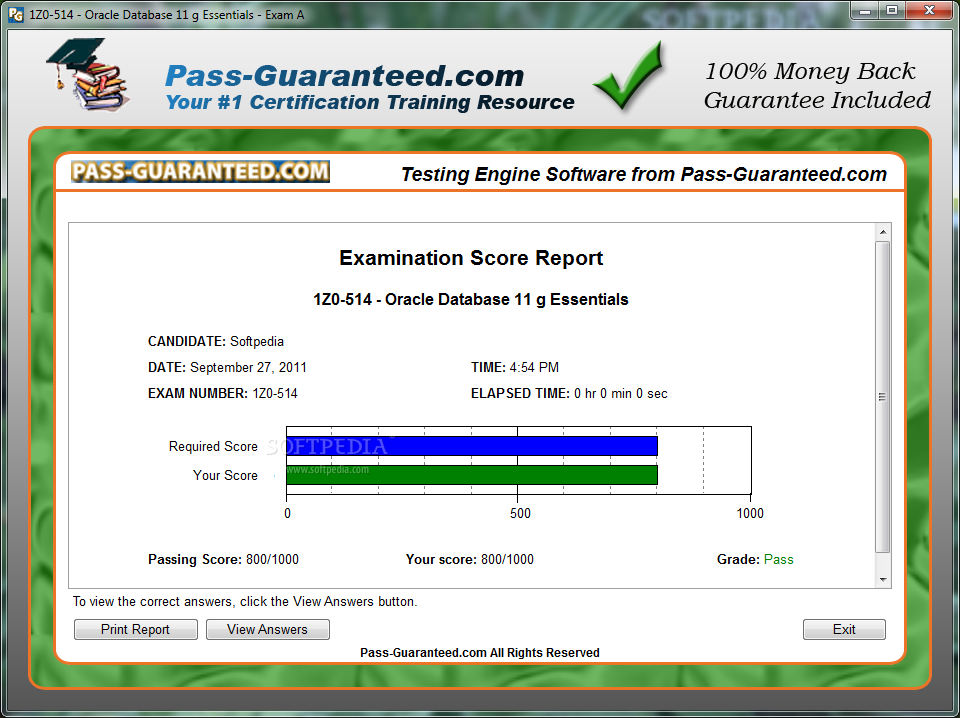Click the green checkmark graphic

tap(629, 76)
